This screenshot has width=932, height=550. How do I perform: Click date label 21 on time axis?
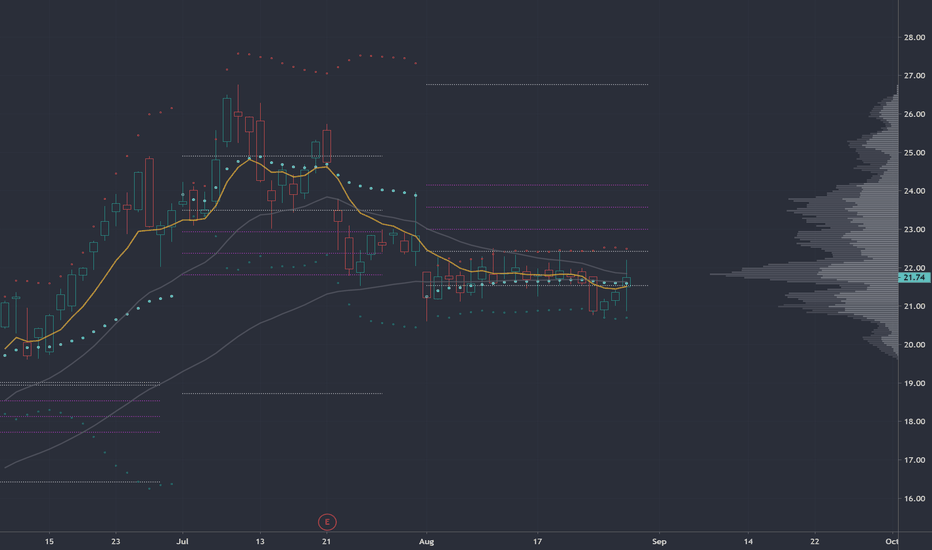coord(326,542)
